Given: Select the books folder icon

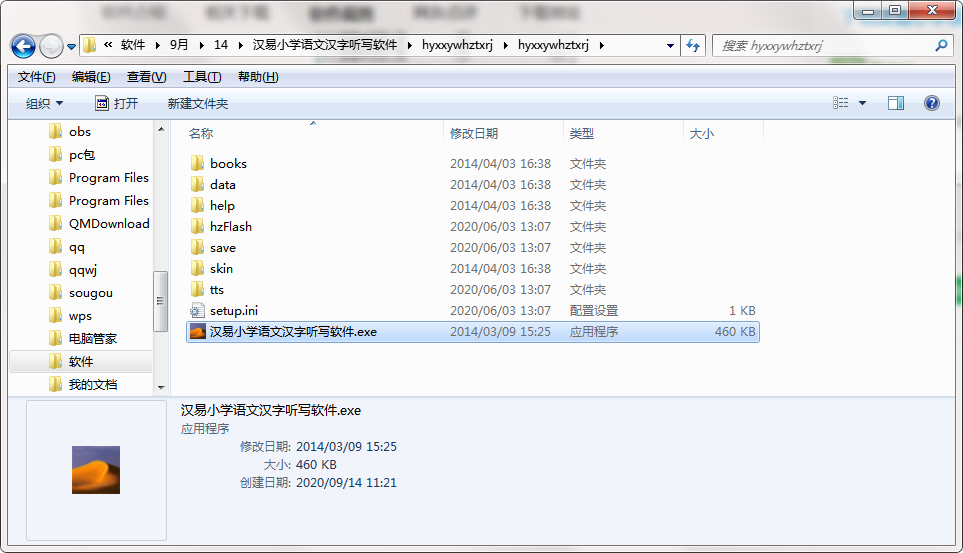Looking at the screenshot, I should [197, 163].
